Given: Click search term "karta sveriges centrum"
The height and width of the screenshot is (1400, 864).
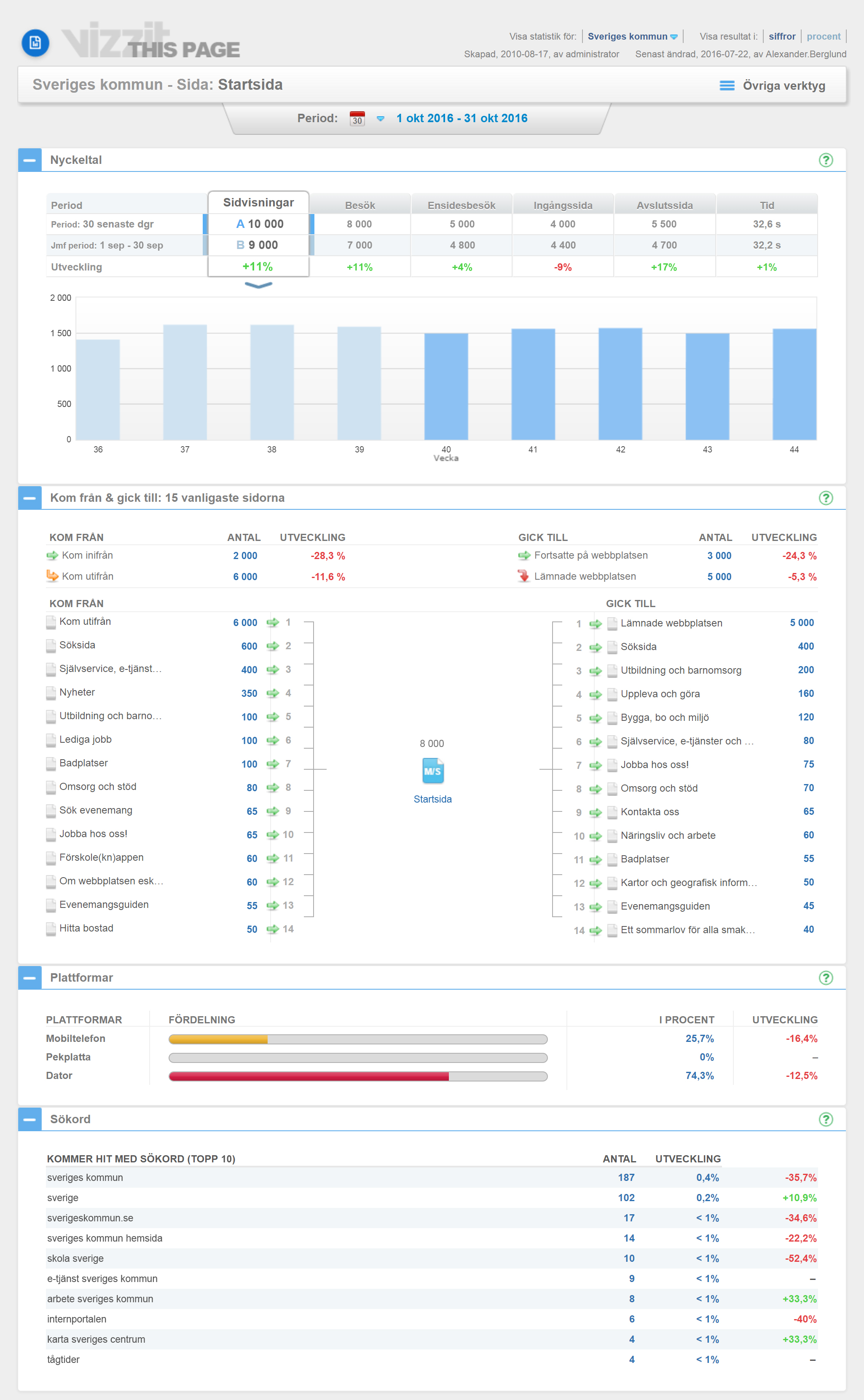Looking at the screenshot, I should (96, 1339).
